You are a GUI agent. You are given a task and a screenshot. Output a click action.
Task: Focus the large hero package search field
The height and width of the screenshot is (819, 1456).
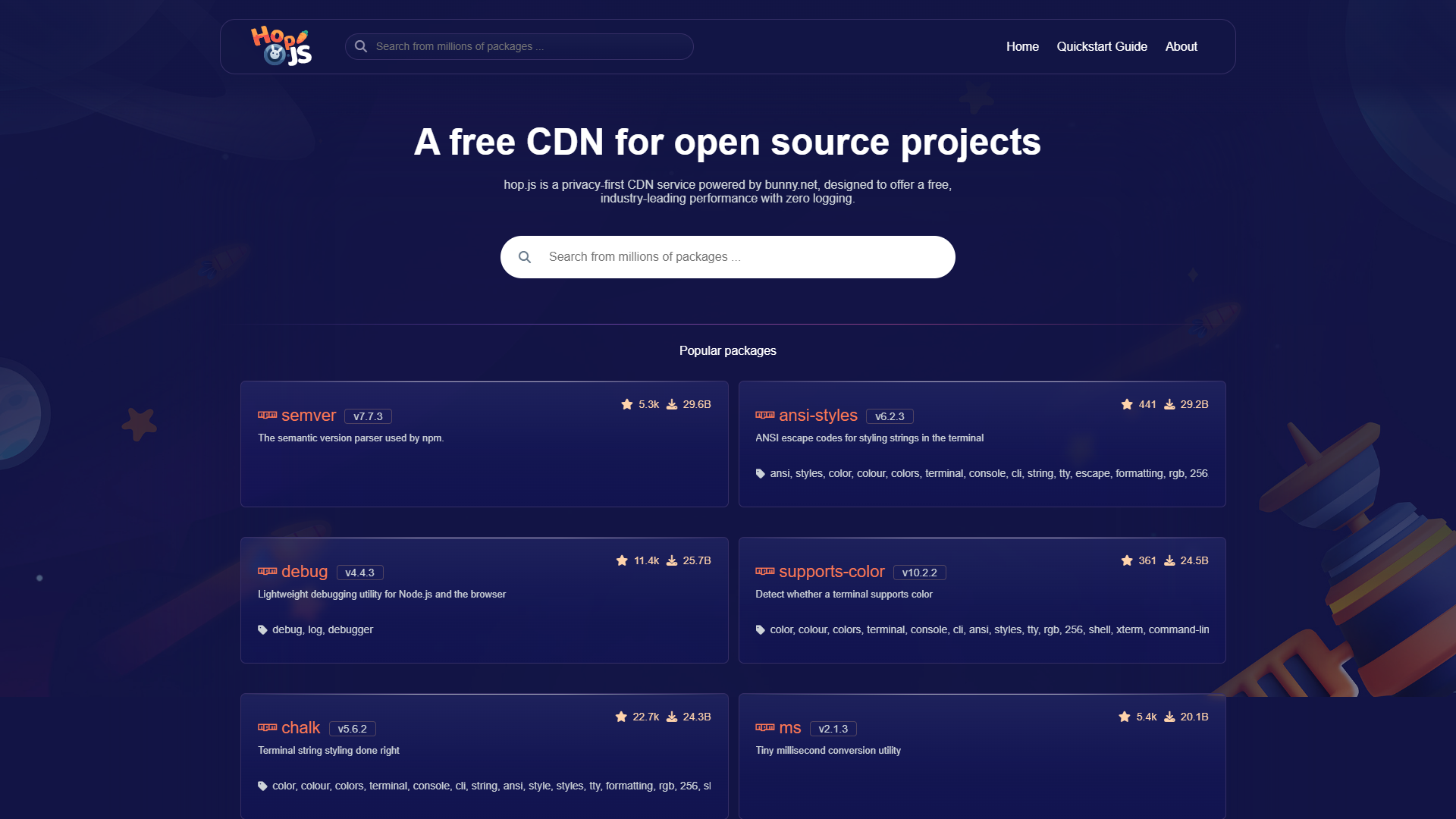tap(743, 257)
